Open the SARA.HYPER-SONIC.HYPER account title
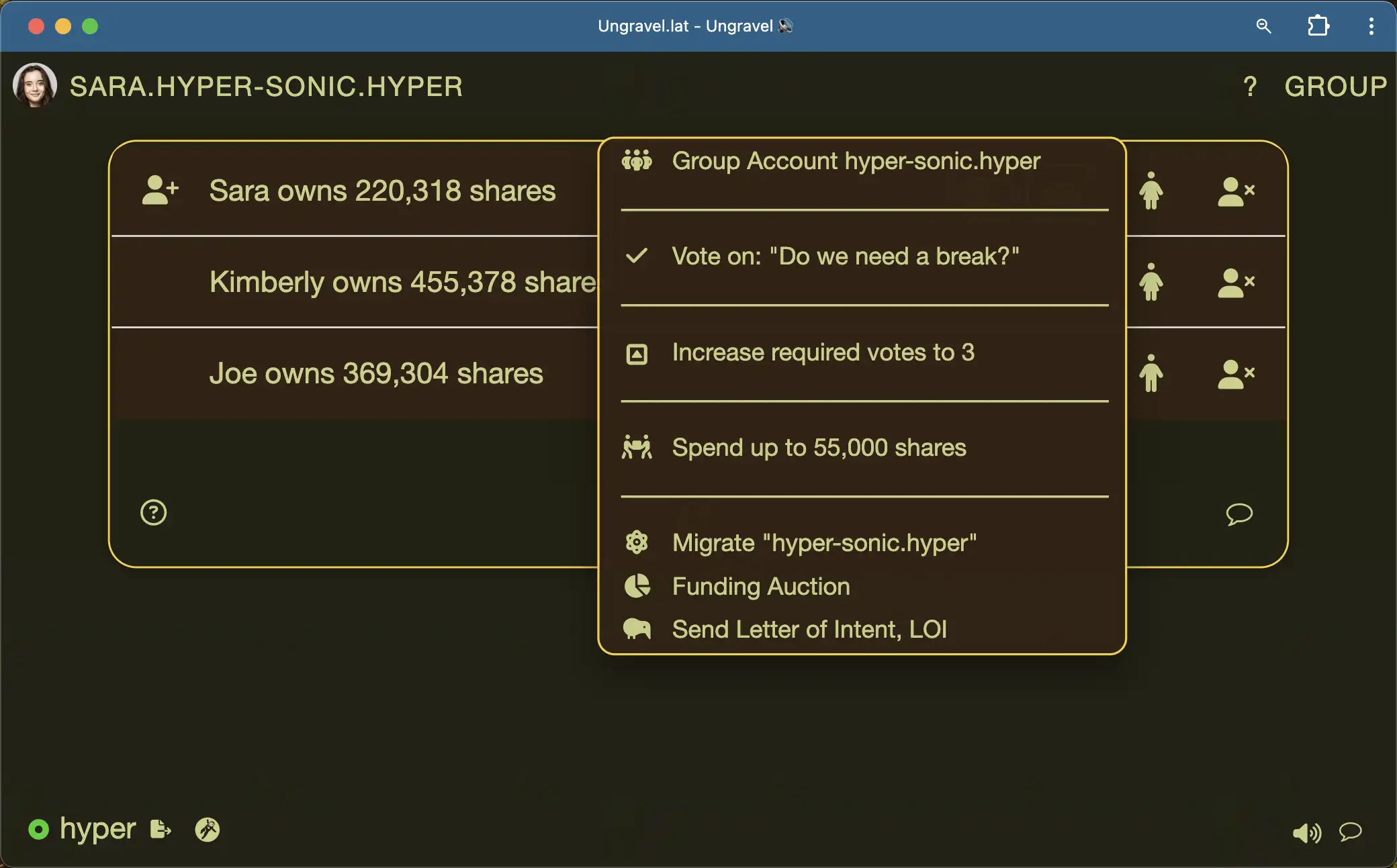 click(266, 87)
